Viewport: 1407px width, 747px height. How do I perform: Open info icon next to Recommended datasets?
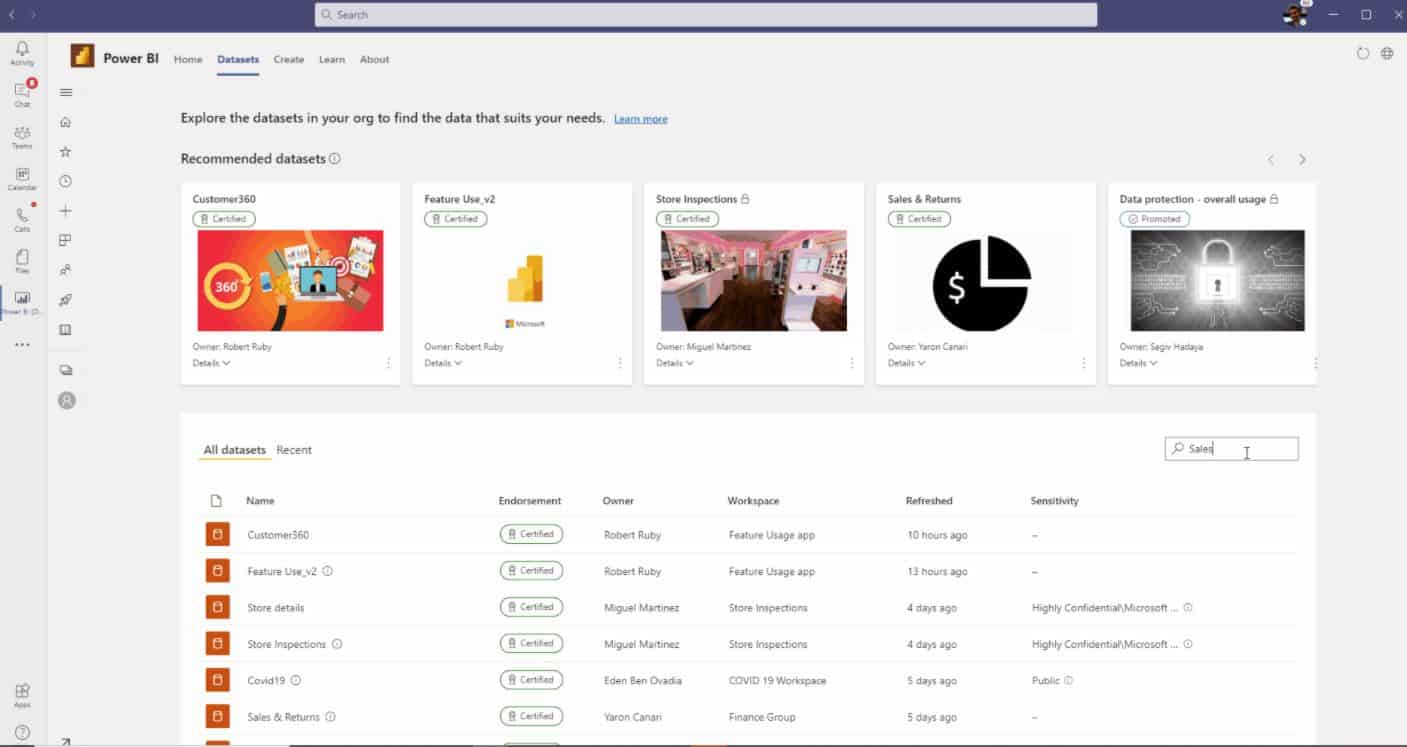point(335,159)
